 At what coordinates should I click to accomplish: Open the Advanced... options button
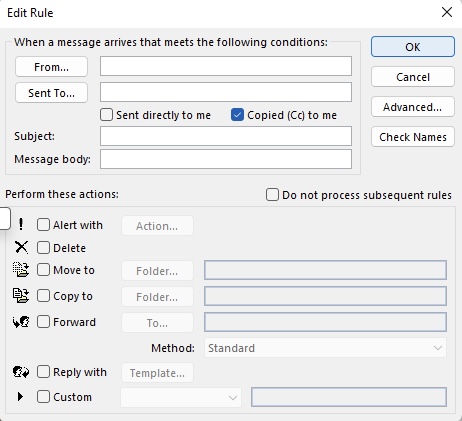point(413,107)
